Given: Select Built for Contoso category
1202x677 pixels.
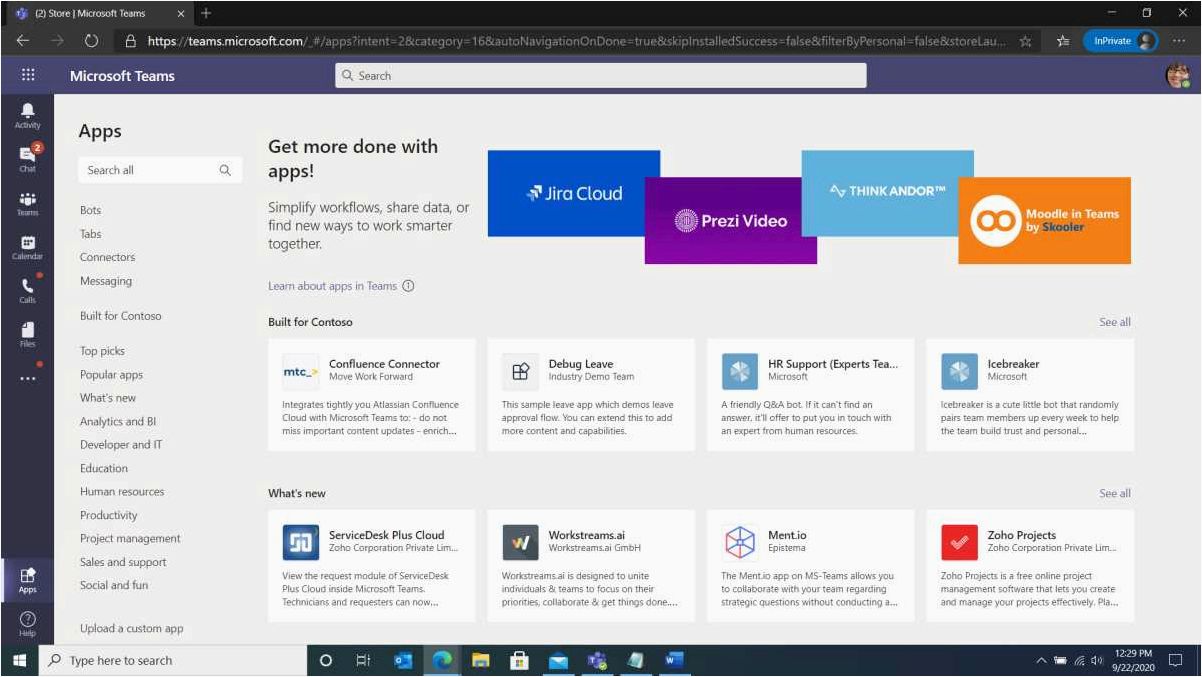Looking at the screenshot, I should pos(120,316).
